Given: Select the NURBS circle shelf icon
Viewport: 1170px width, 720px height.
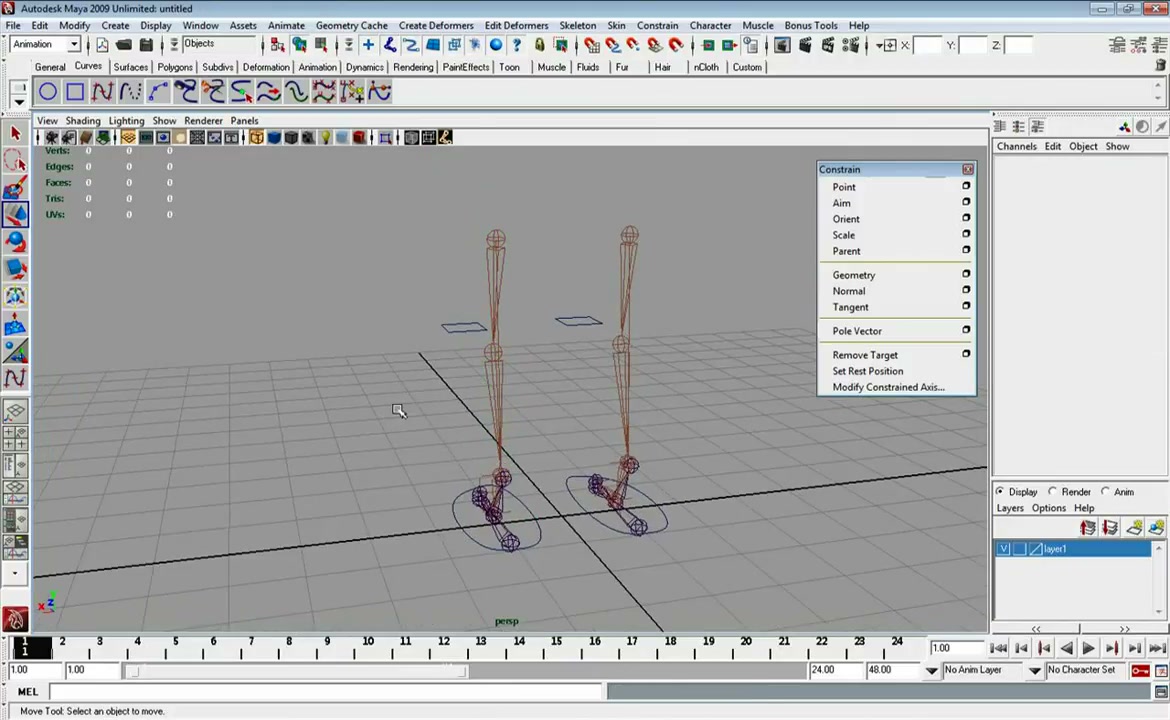Looking at the screenshot, I should [48, 92].
